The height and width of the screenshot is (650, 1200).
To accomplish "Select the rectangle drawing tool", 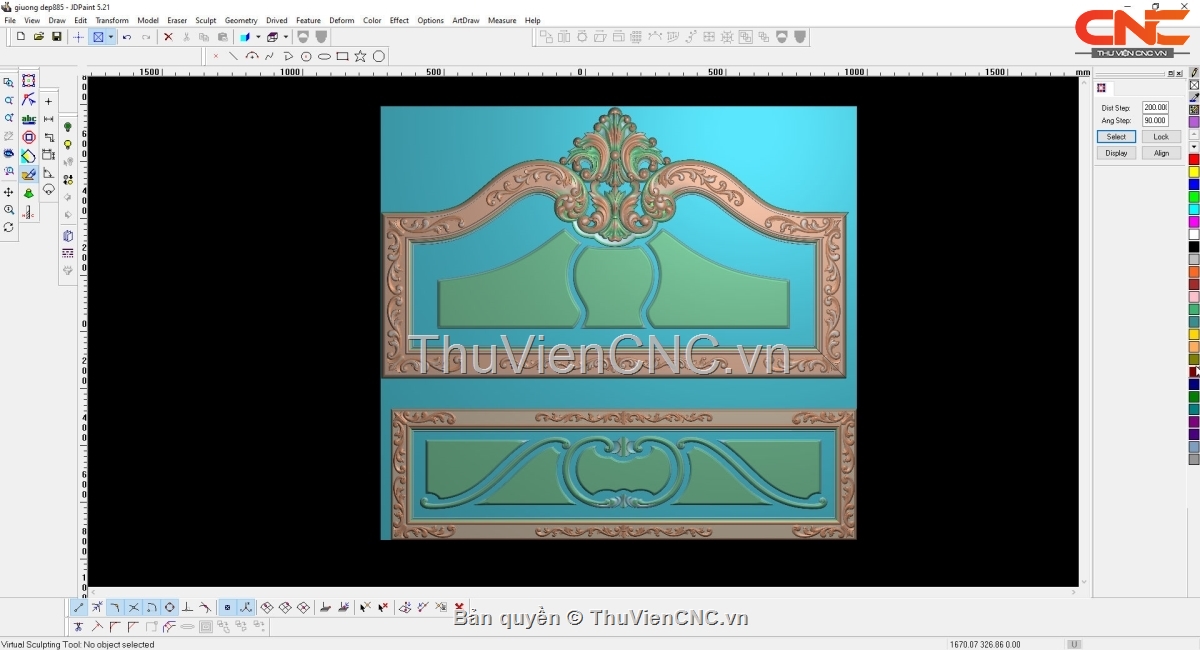I will (342, 57).
